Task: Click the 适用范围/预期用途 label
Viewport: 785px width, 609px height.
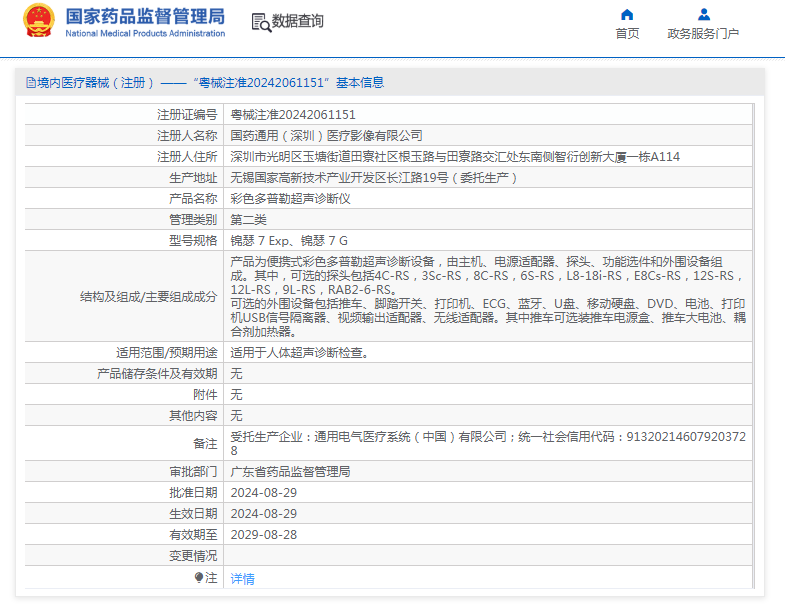Action: click(x=167, y=353)
